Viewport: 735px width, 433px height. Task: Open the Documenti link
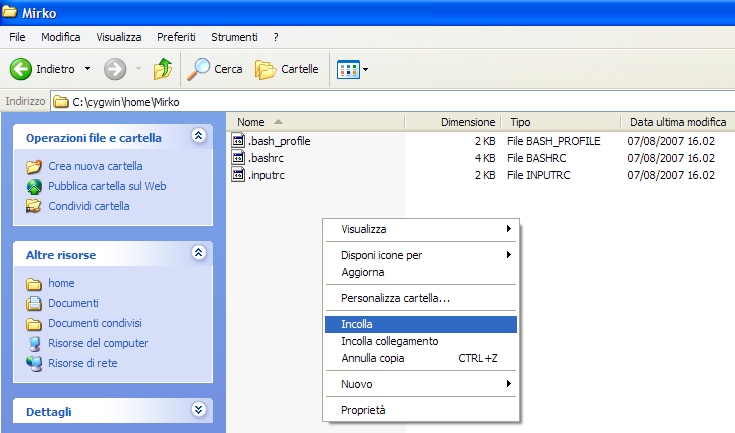[x=73, y=303]
